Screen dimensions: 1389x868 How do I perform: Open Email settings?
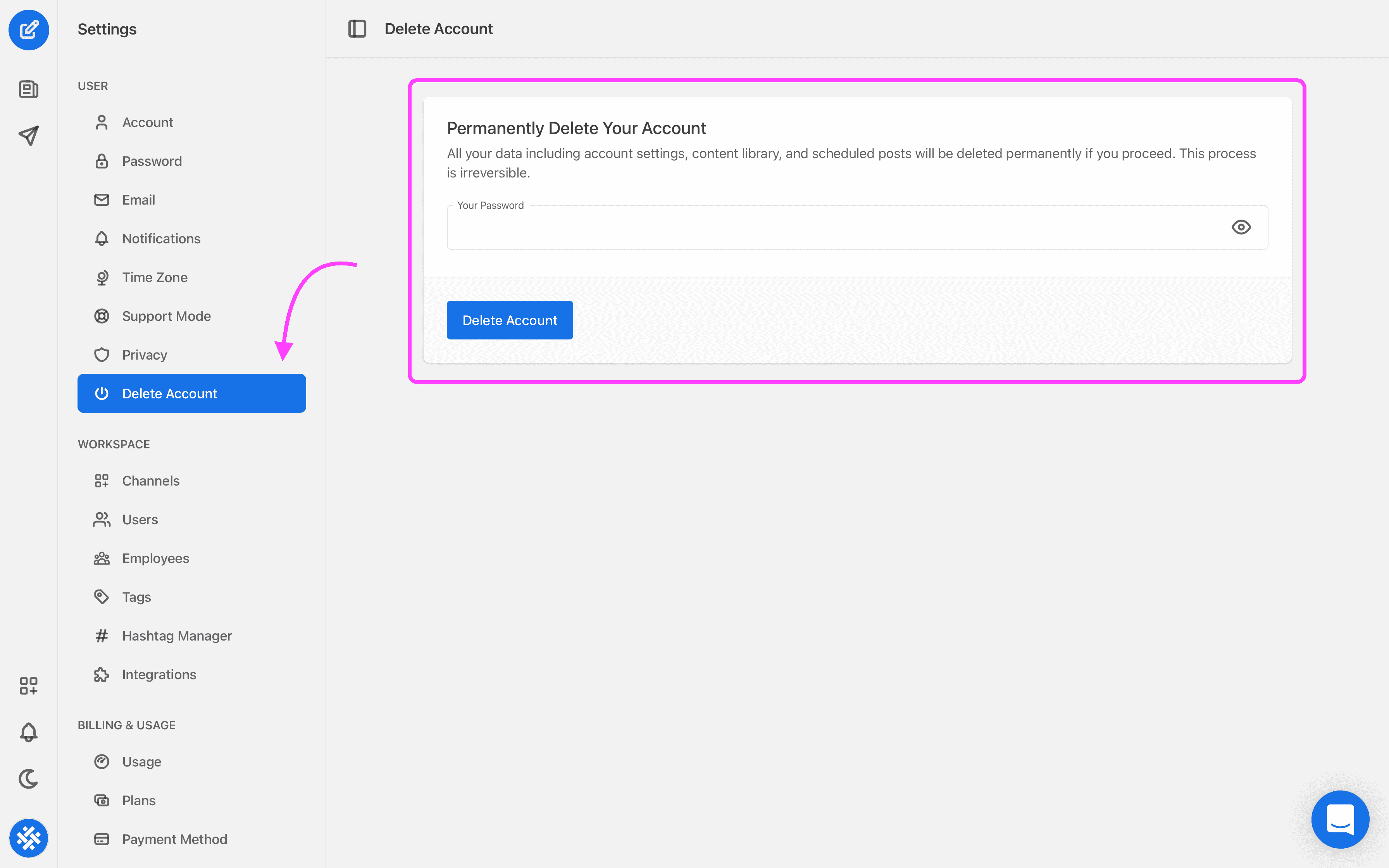192,200
